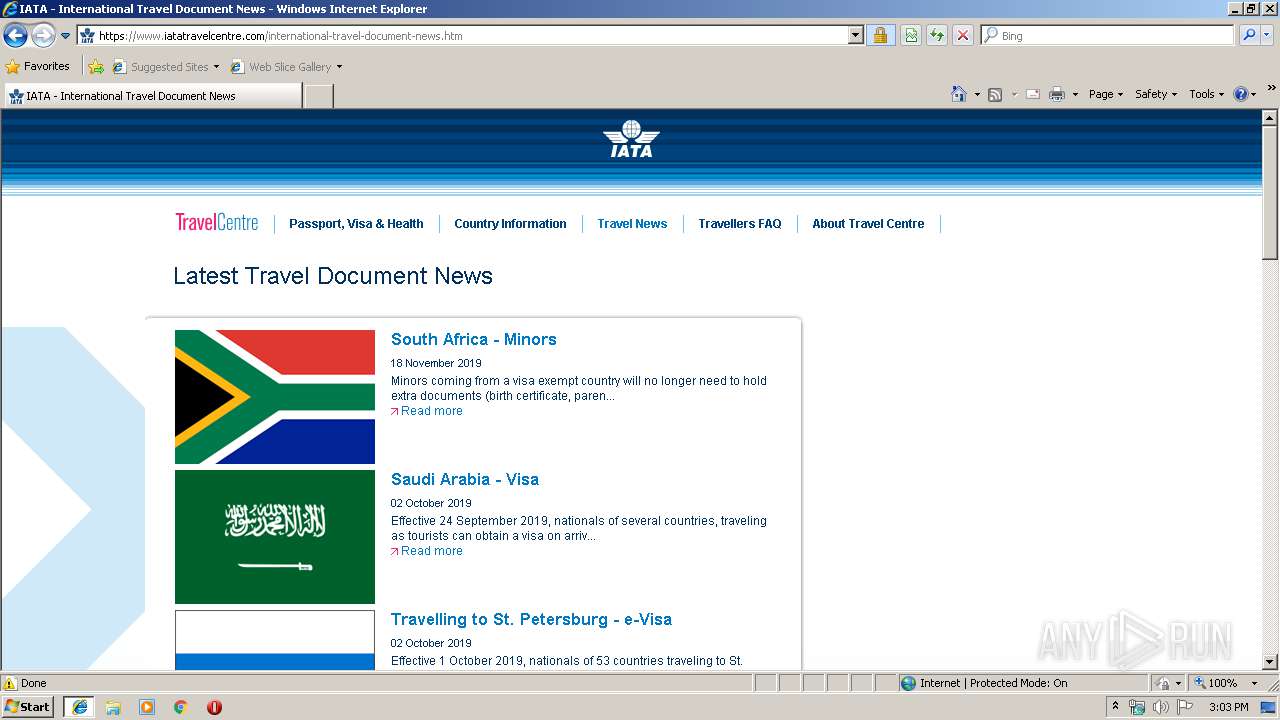Viewport: 1280px width, 720px height.
Task: Open Passport, Visa & Health menu item
Action: coord(356,224)
